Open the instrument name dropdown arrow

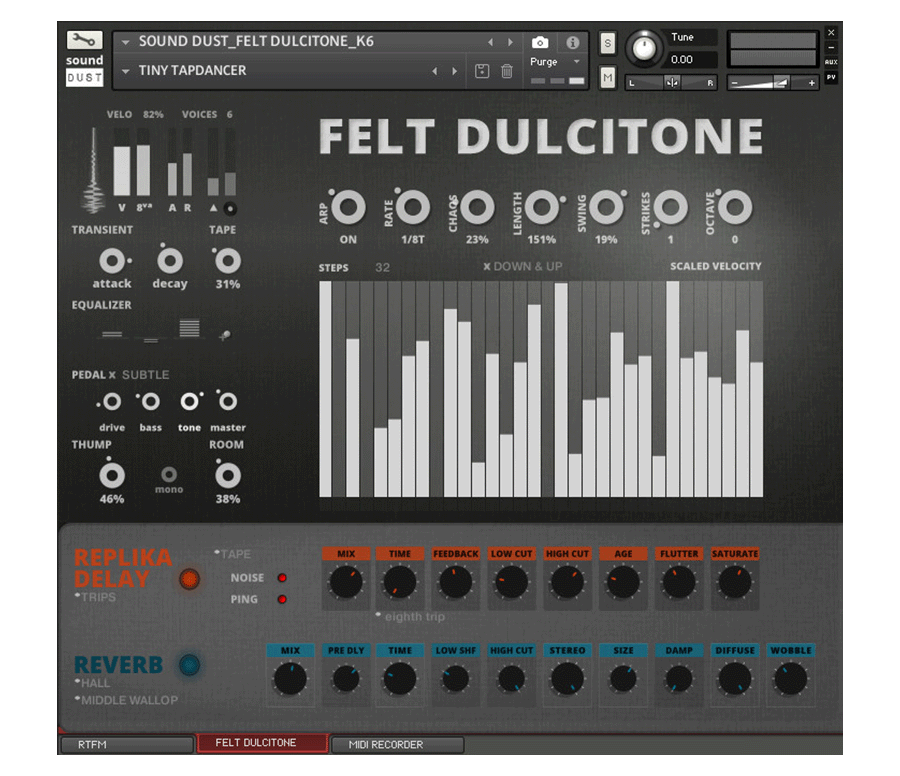click(125, 42)
